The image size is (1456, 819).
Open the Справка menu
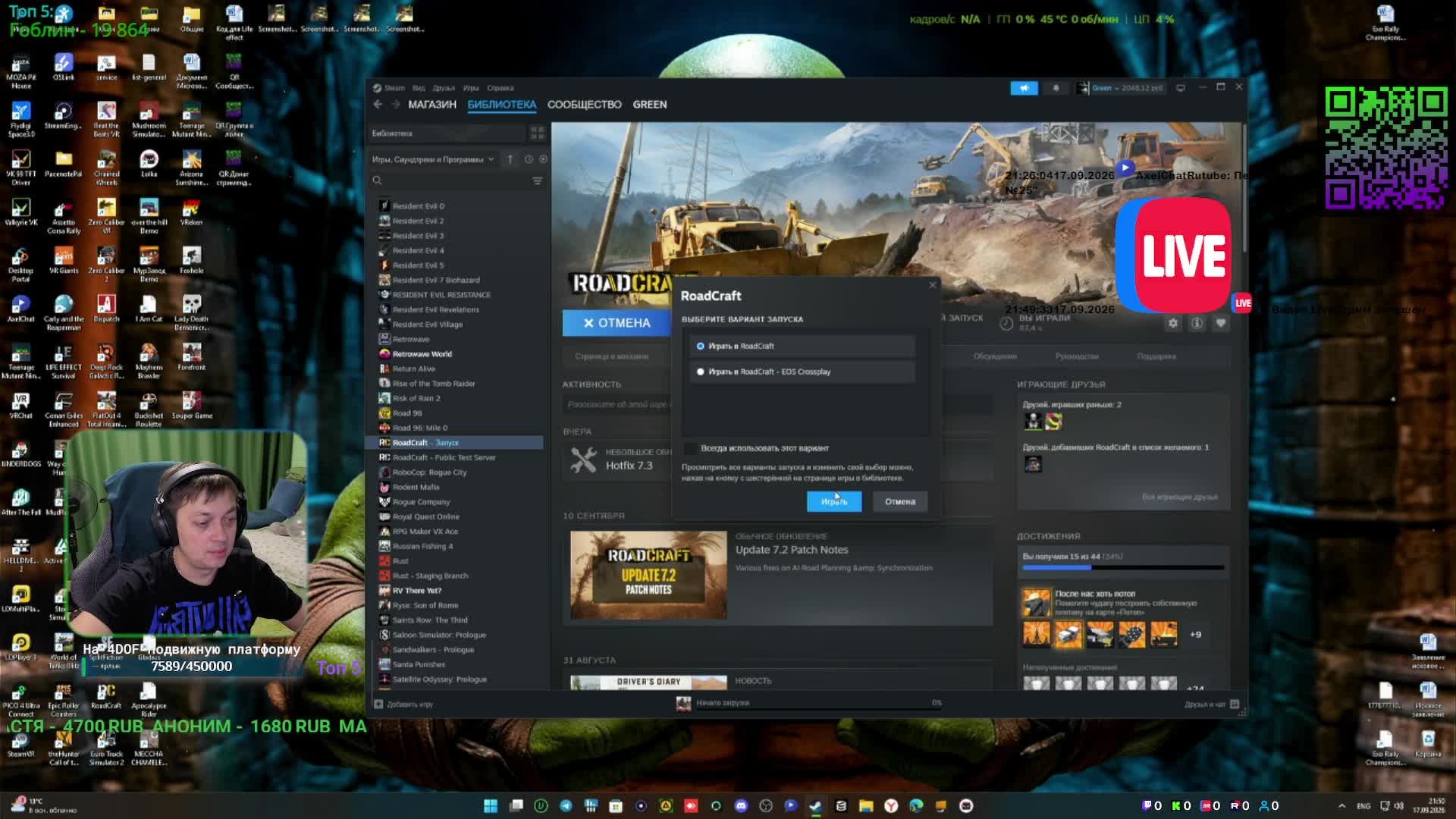coord(500,88)
